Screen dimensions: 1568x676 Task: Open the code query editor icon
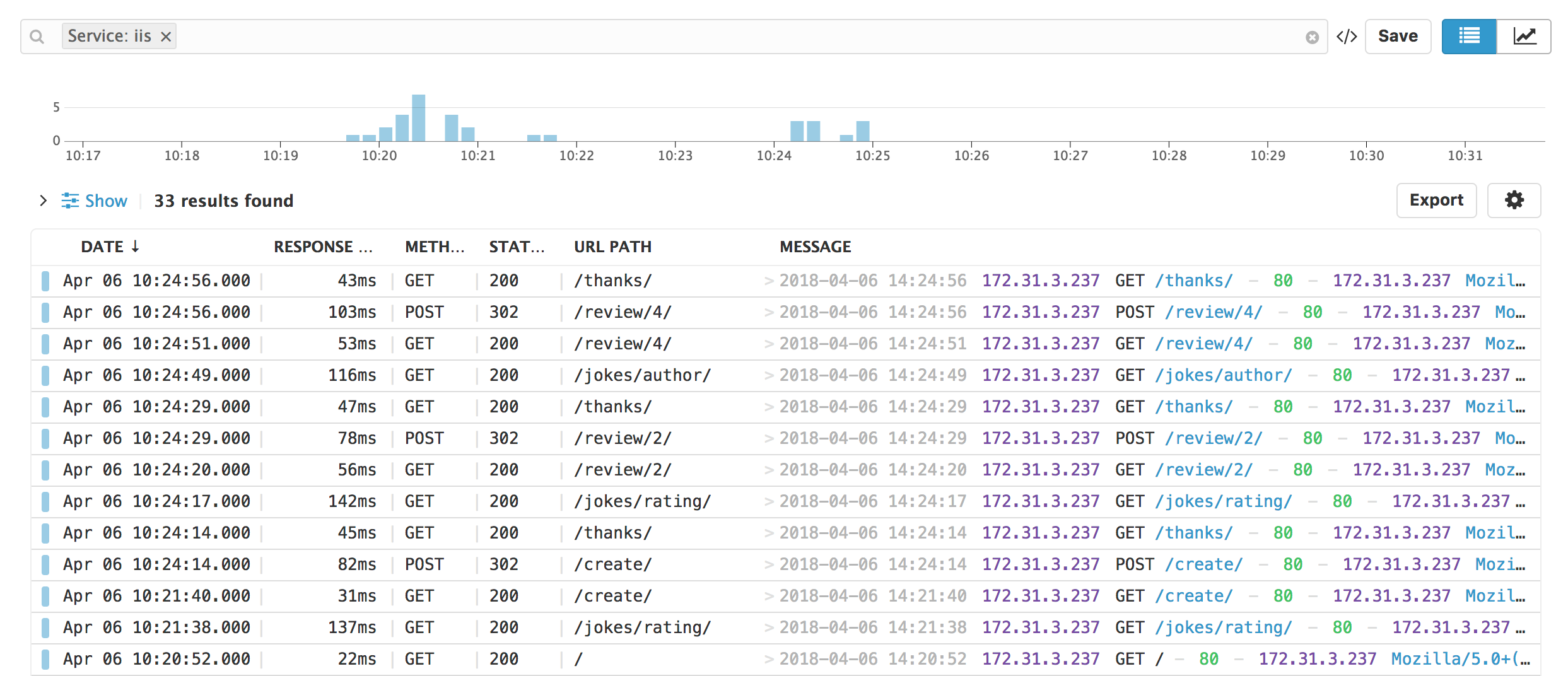1347,36
